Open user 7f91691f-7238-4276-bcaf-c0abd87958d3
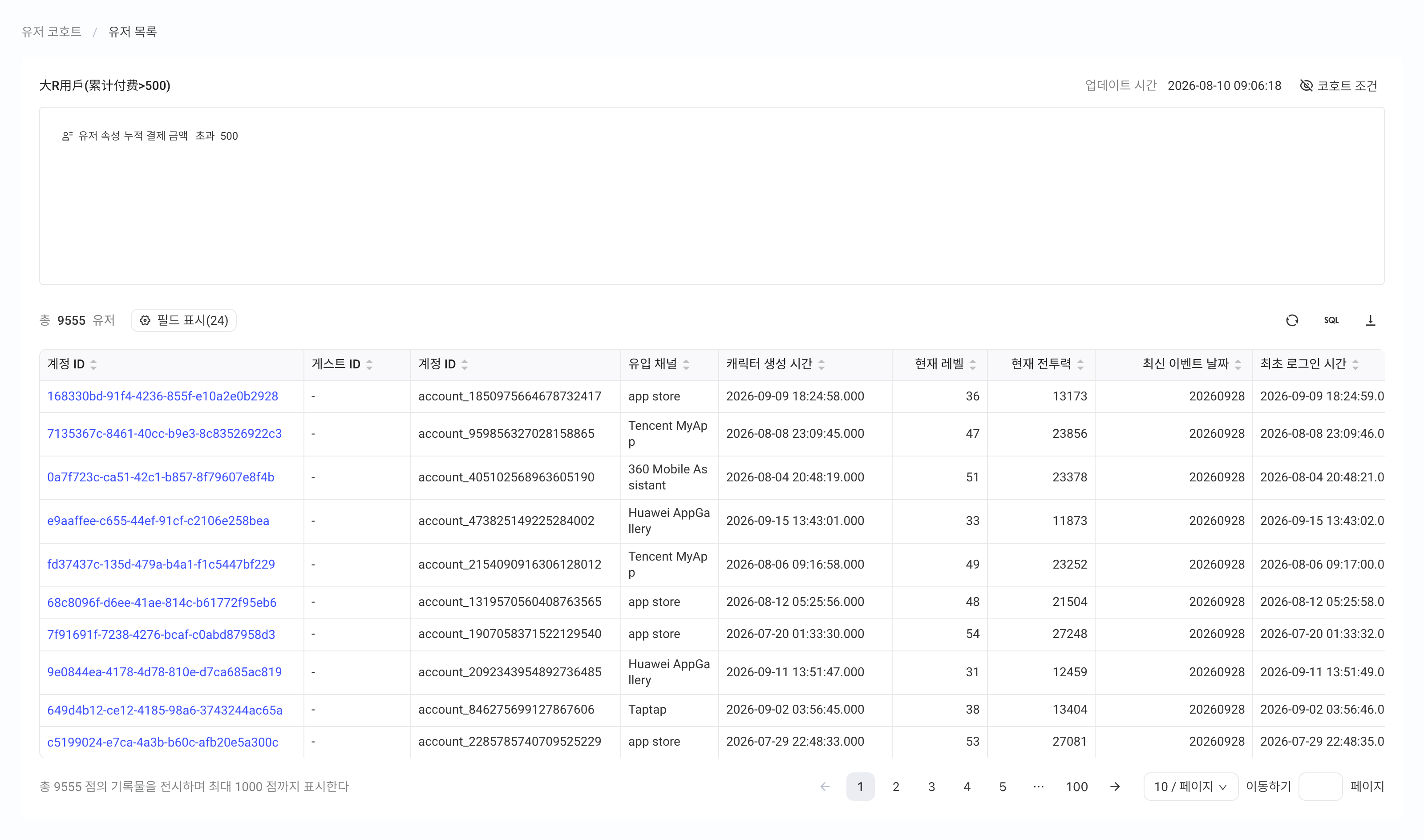This screenshot has height=840, width=1424. click(x=161, y=634)
